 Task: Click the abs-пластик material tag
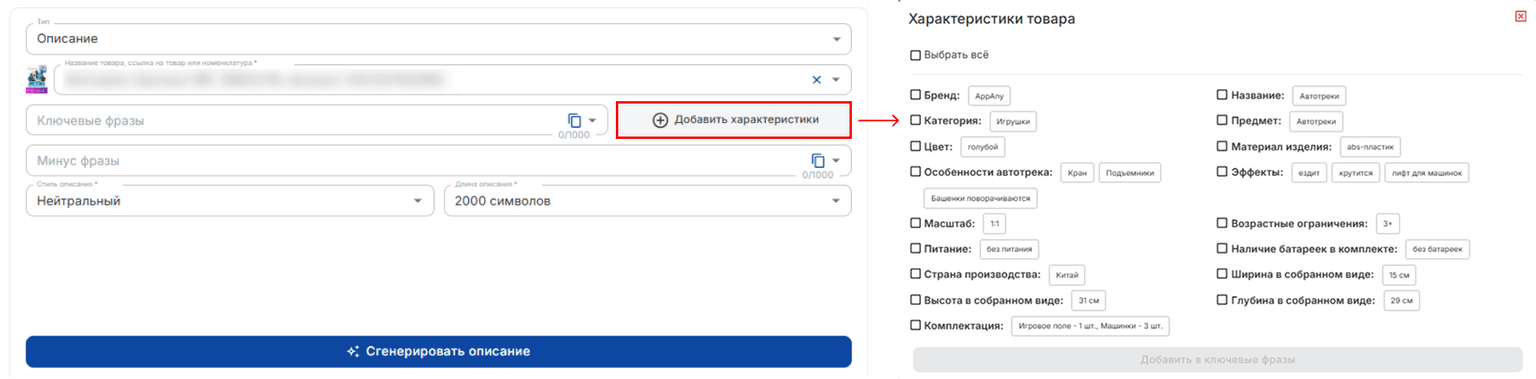coord(1370,147)
